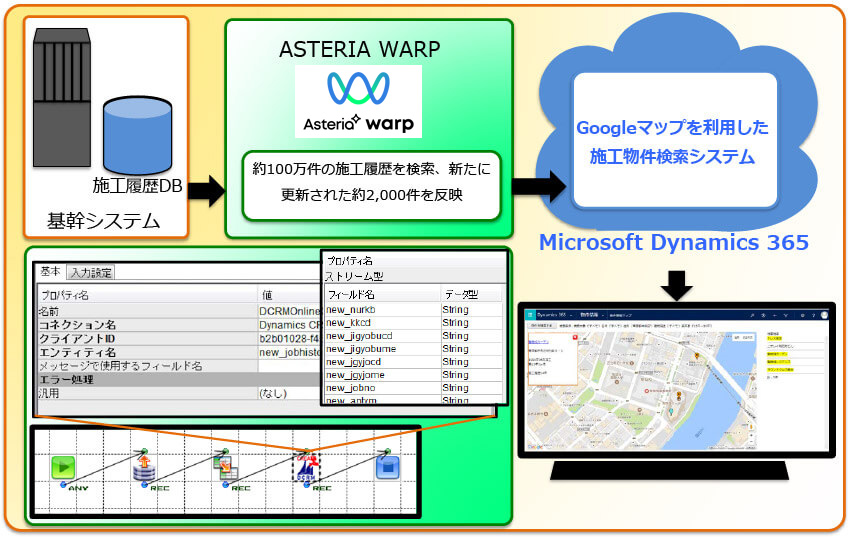Click the ANY stream label under Start
Viewport: 850px width, 537px height.
click(78, 488)
